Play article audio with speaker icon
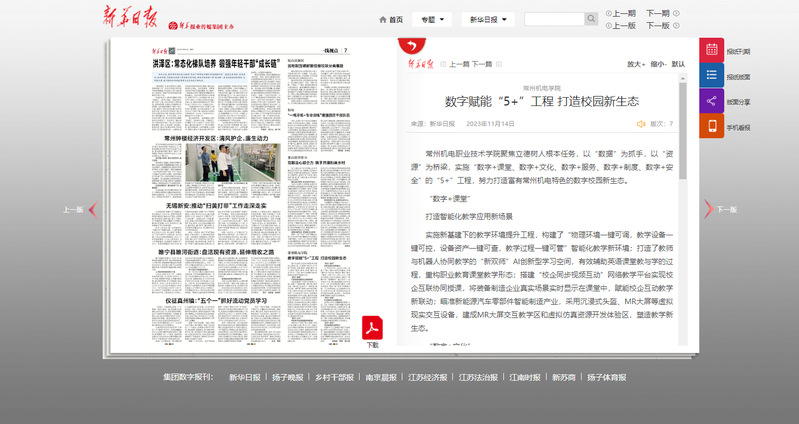This screenshot has height=424, width=799. 641,124
